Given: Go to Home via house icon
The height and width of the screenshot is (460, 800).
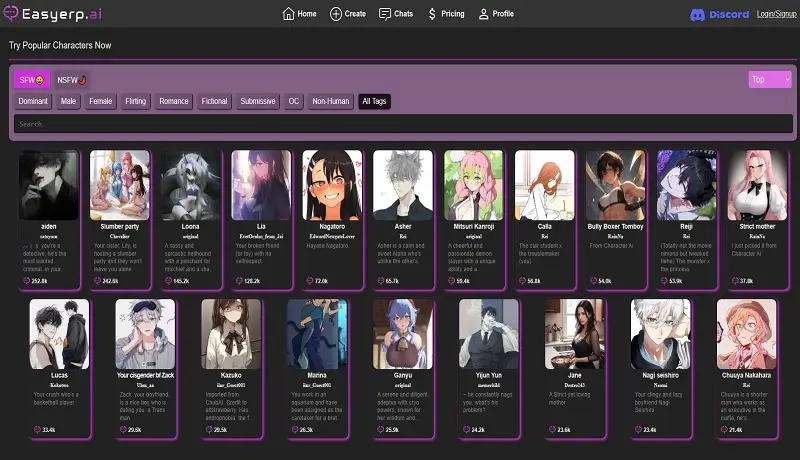Looking at the screenshot, I should coord(289,14).
